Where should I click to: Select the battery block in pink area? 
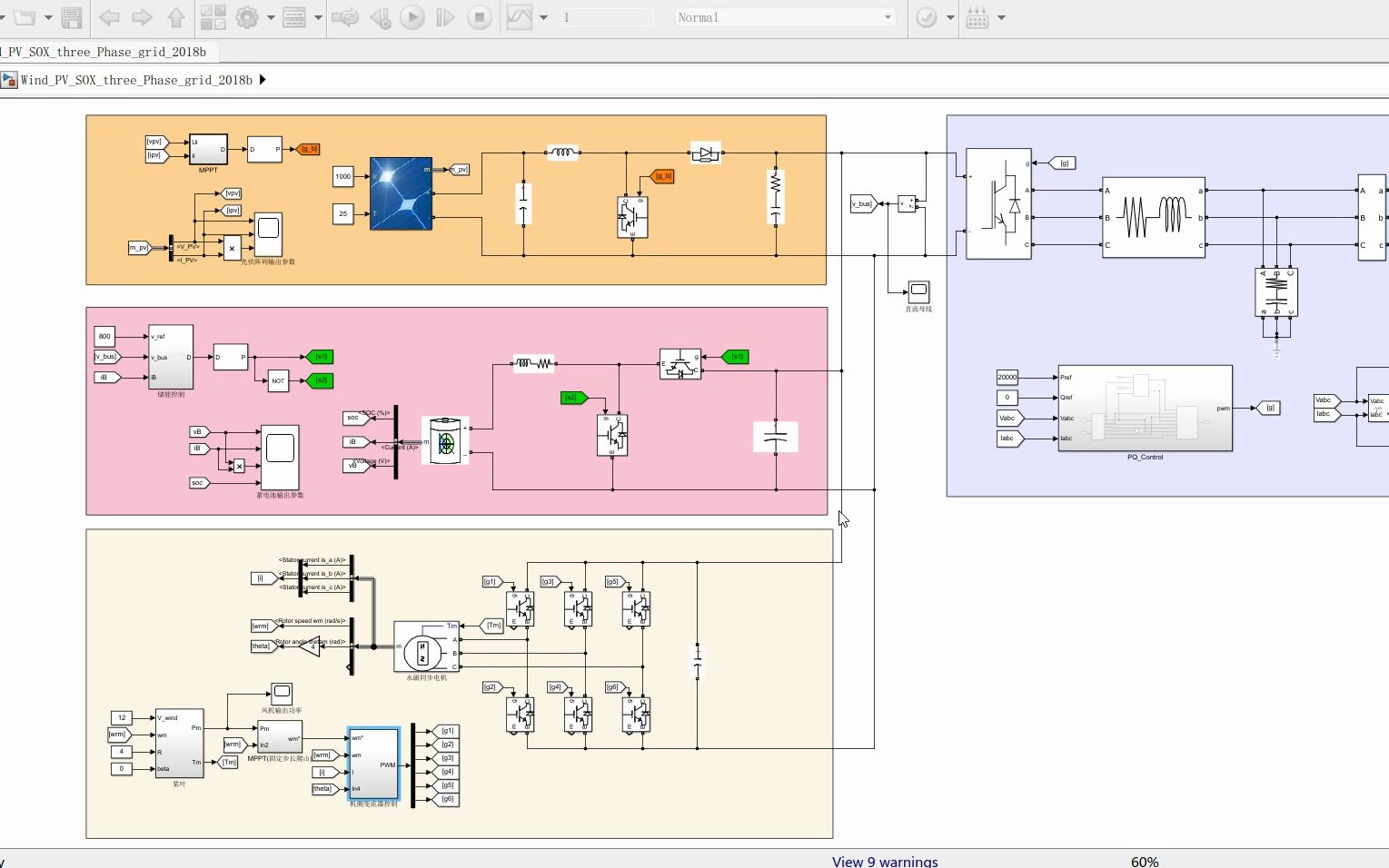[x=445, y=440]
